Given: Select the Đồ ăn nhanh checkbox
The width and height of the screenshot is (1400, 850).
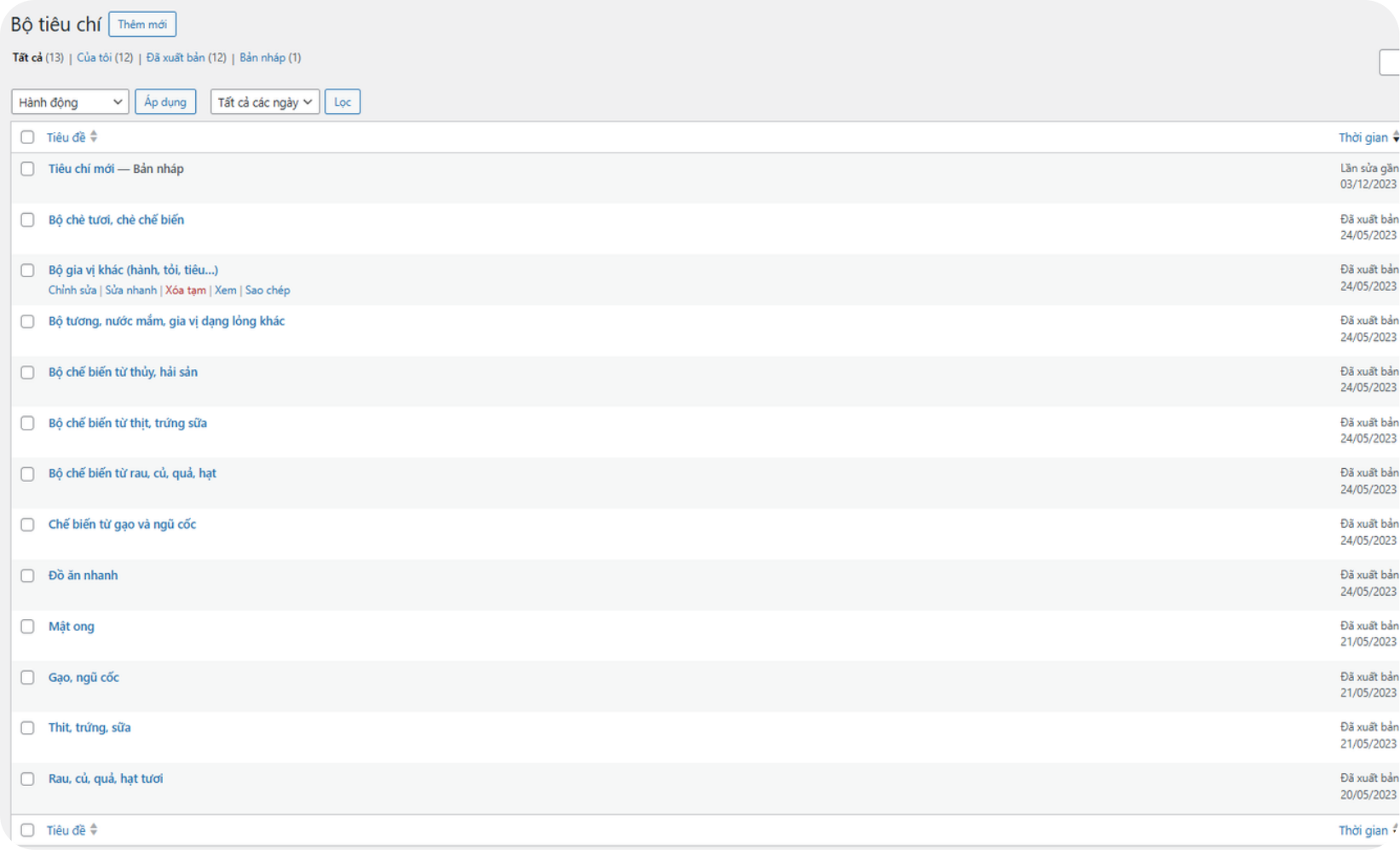Looking at the screenshot, I should (x=28, y=575).
